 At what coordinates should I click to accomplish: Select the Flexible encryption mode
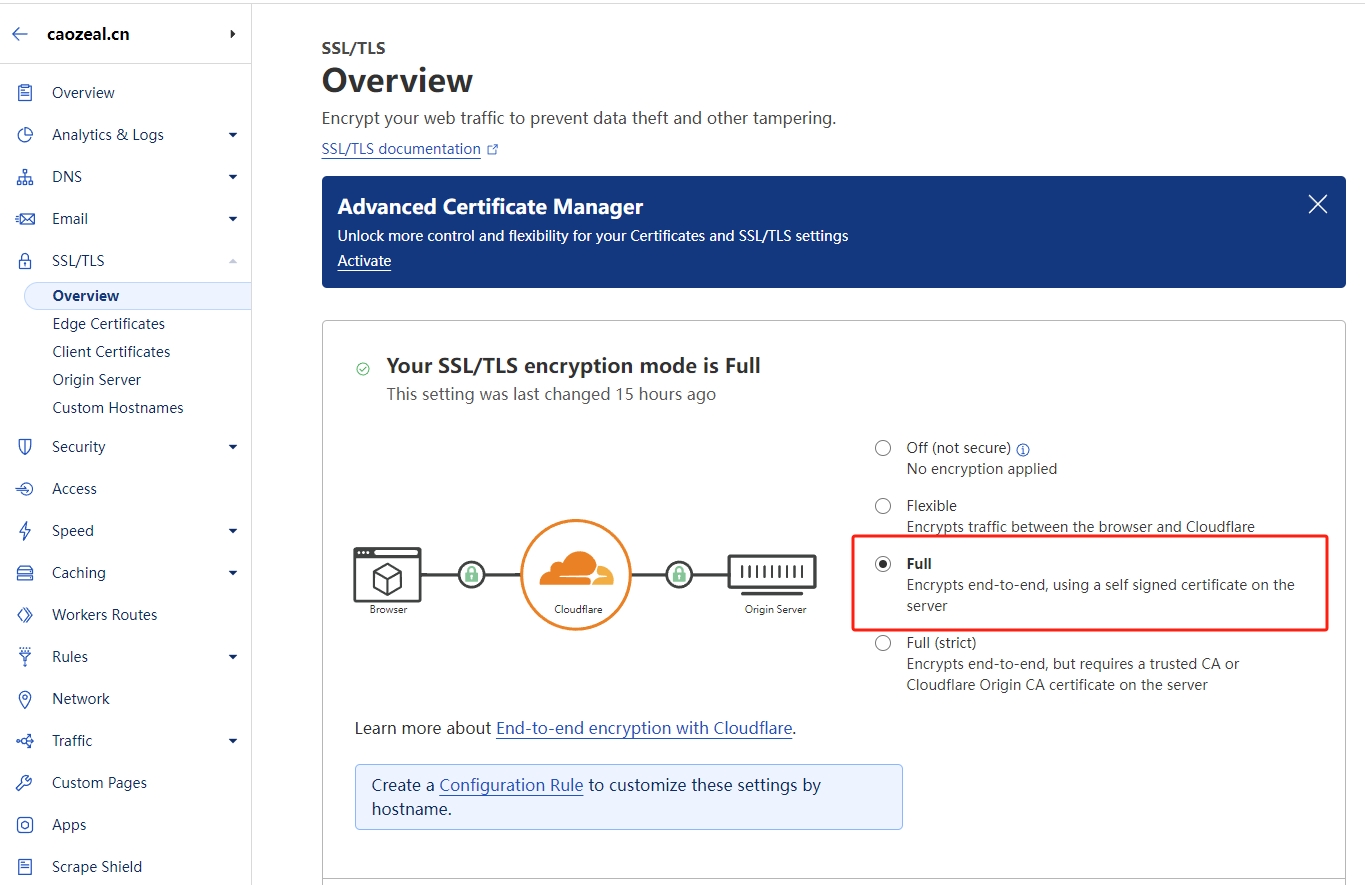tap(883, 505)
